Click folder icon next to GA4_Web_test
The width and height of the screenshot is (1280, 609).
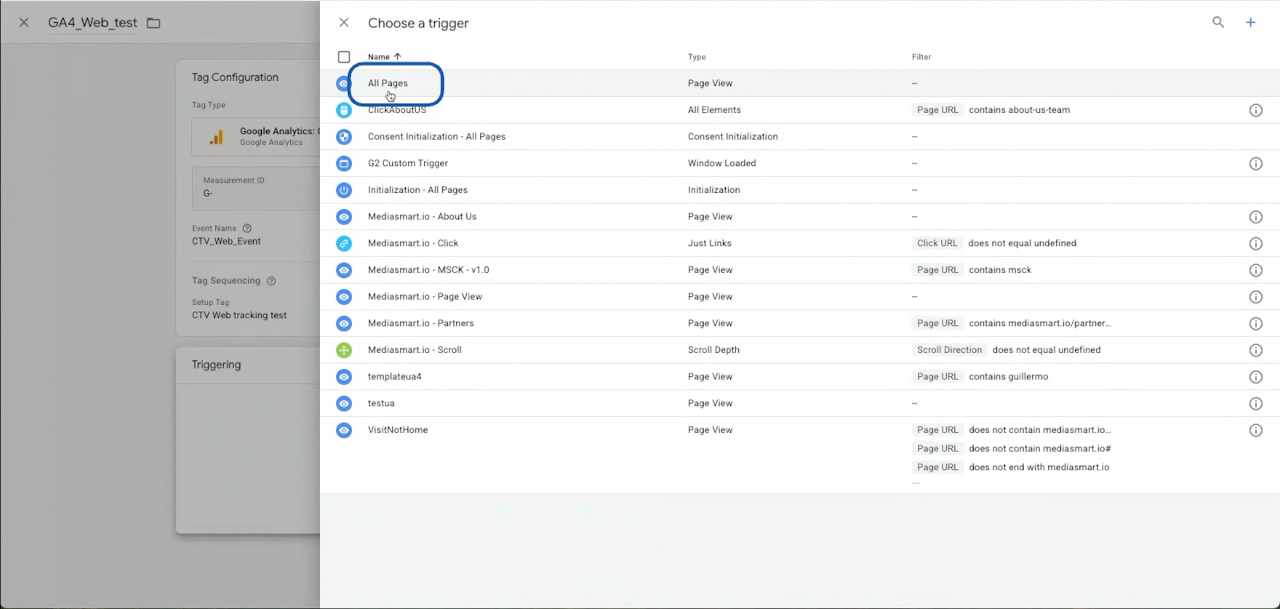[153, 23]
